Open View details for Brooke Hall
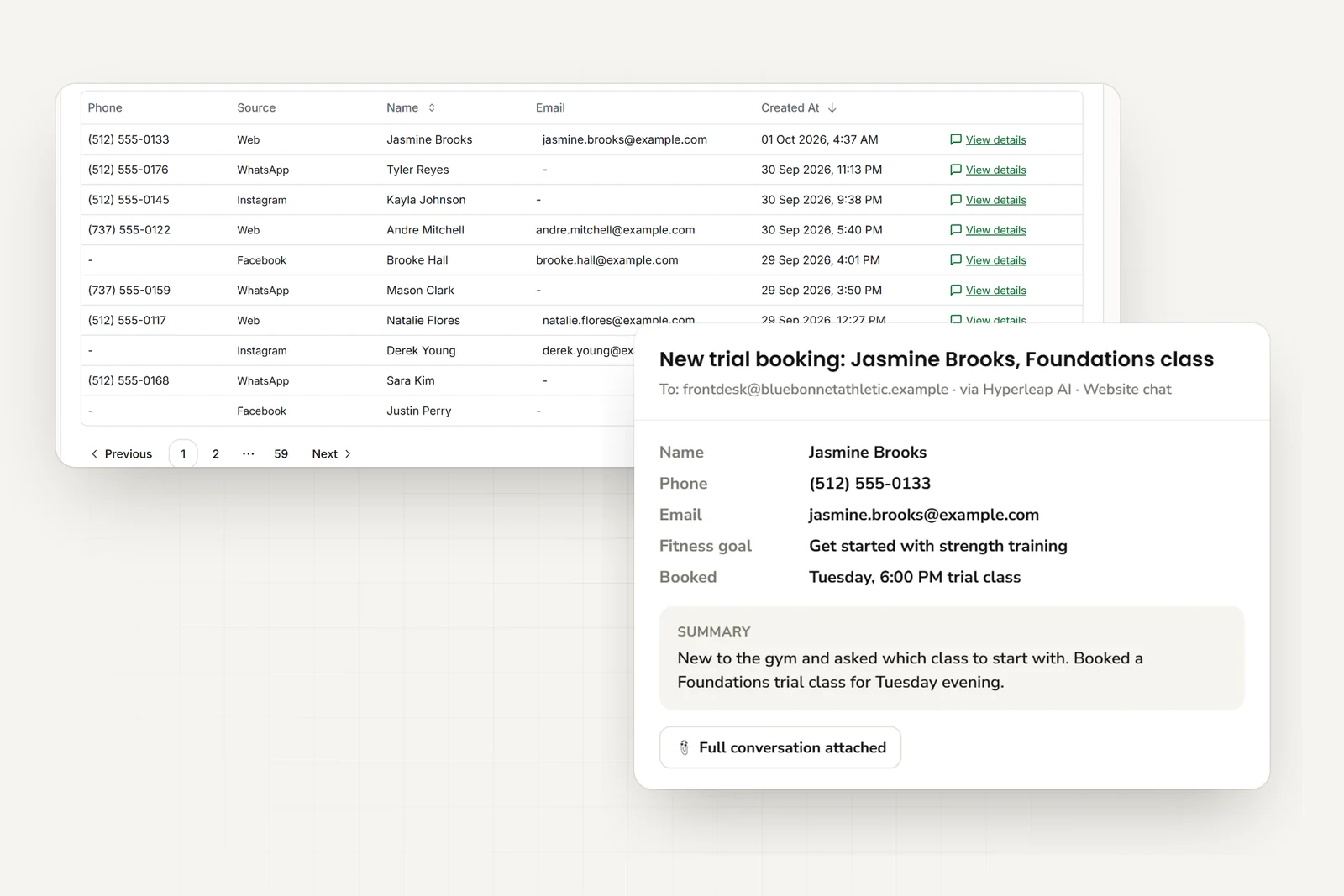The width and height of the screenshot is (1344, 896). pyautogui.click(x=988, y=260)
